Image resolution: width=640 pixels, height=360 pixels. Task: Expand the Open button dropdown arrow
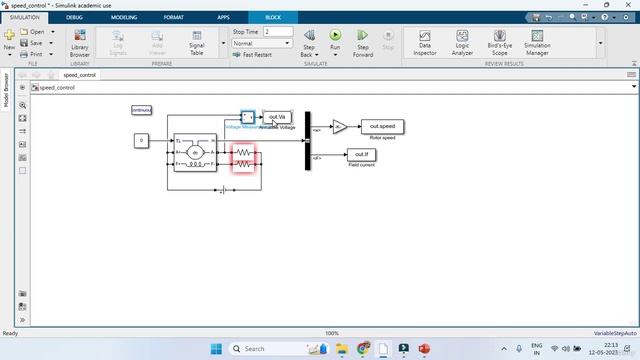(x=53, y=32)
